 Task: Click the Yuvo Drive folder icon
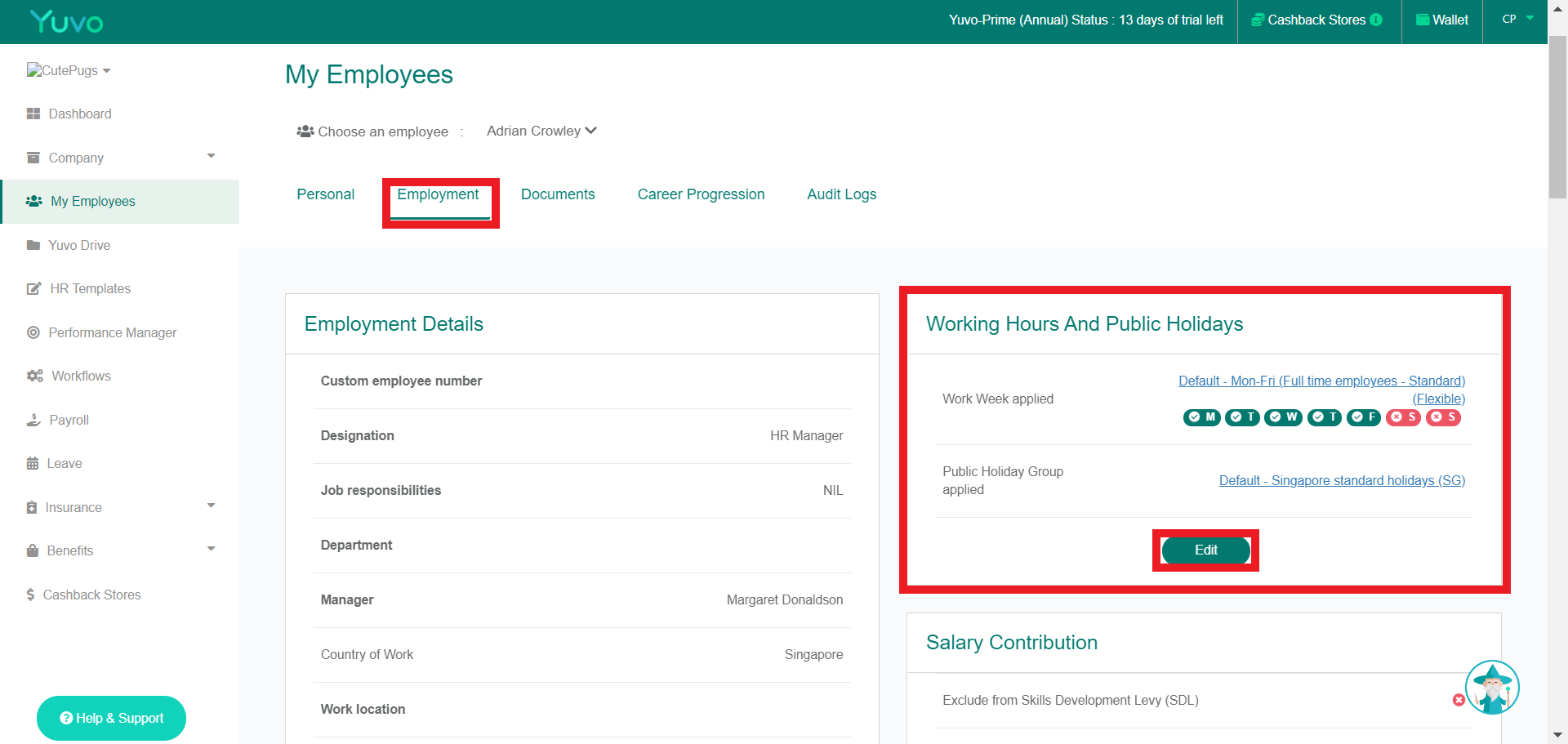(x=33, y=245)
